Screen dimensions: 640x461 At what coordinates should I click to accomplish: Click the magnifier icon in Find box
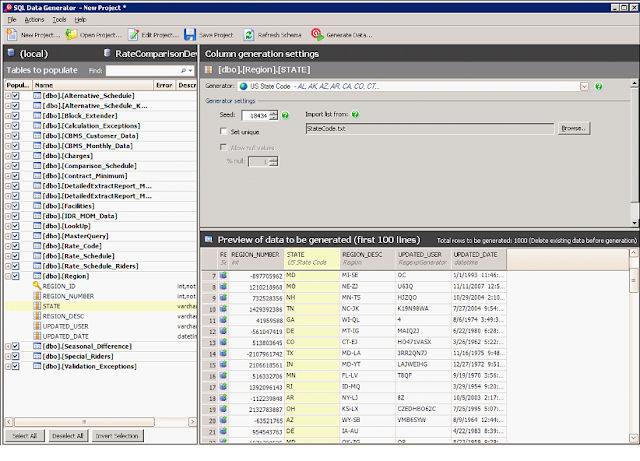pyautogui.click(x=183, y=70)
